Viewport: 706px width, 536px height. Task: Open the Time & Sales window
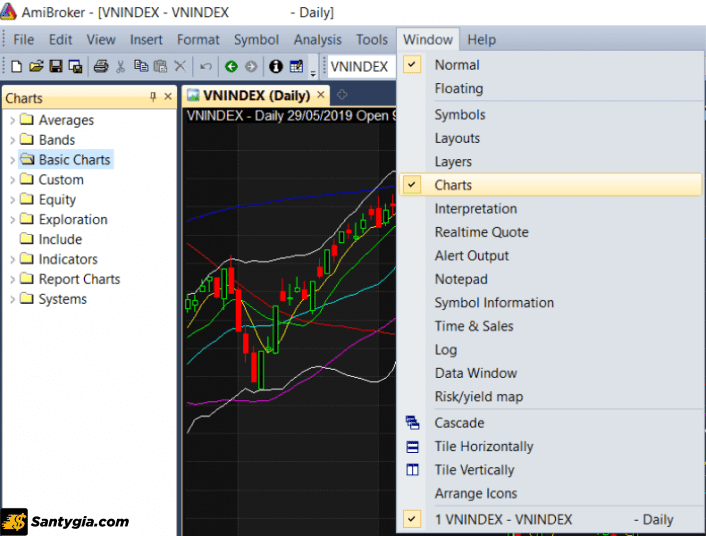pos(550,326)
